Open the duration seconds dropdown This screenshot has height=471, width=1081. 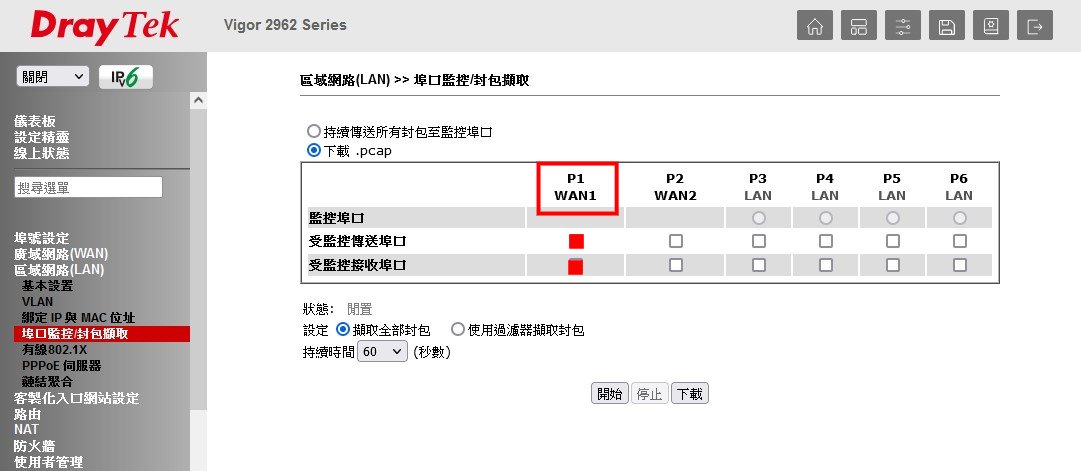(x=383, y=352)
